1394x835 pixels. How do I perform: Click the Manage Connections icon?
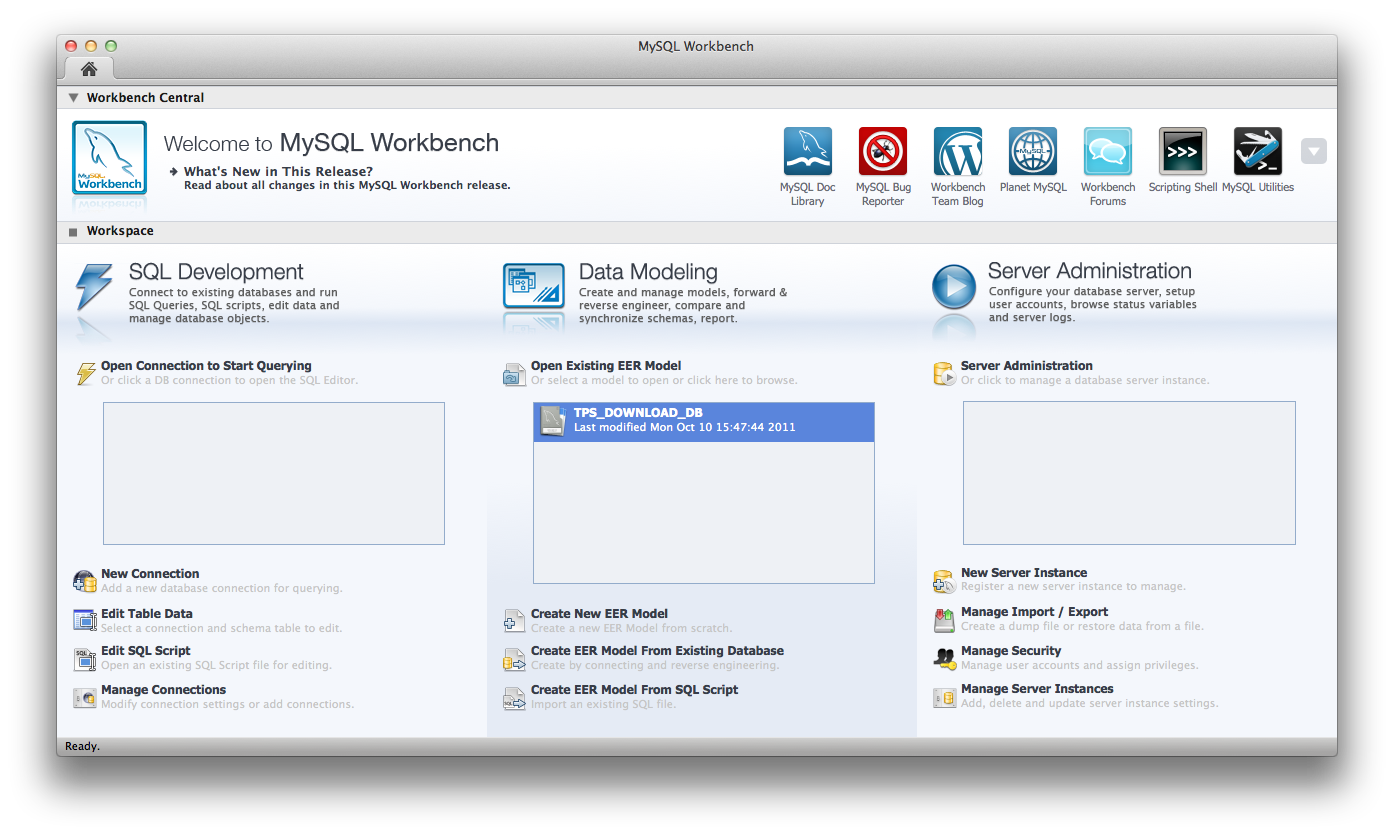(85, 698)
